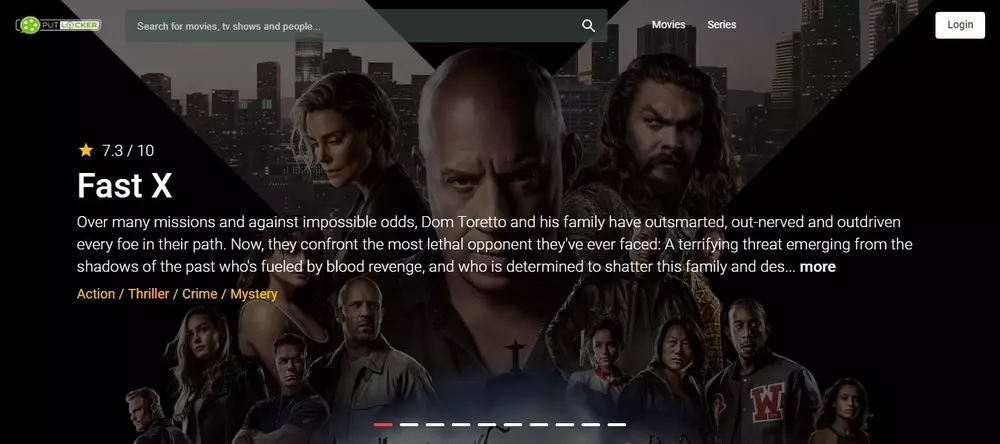
Task: Click the Login button
Action: [x=960, y=25]
